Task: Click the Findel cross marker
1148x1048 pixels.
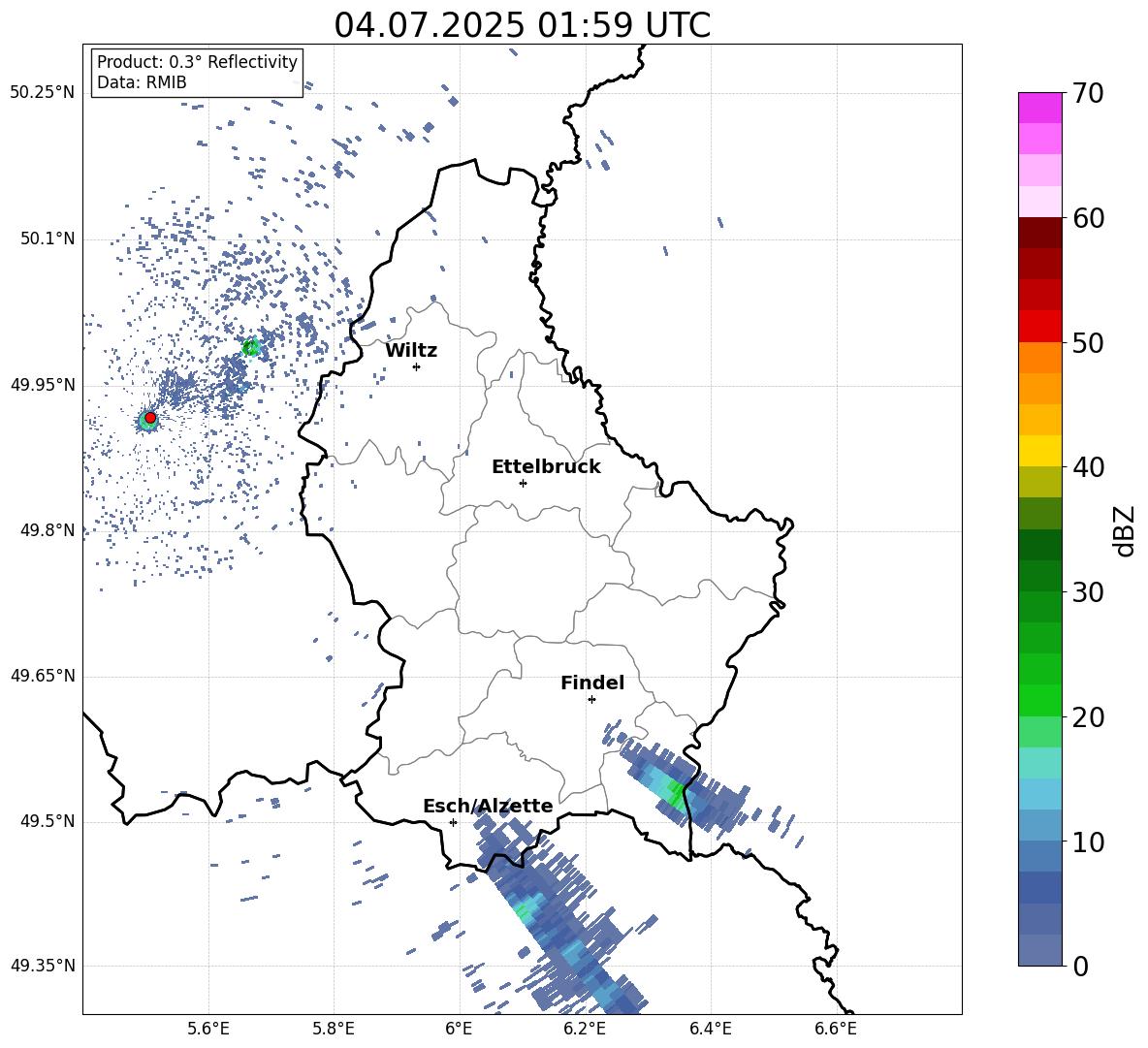Action: (x=591, y=700)
